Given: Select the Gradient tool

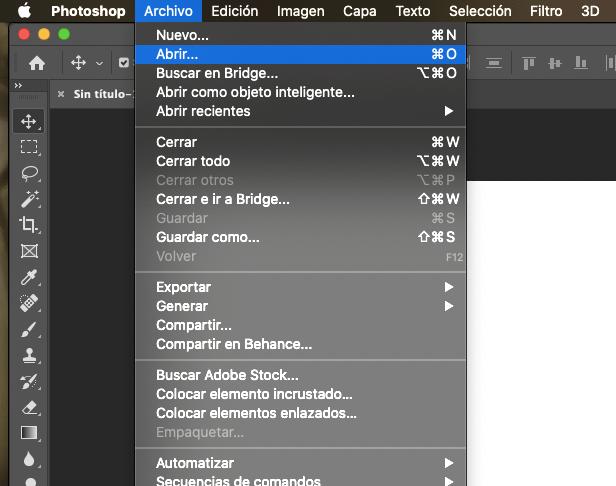Looking at the screenshot, I should [x=29, y=433].
